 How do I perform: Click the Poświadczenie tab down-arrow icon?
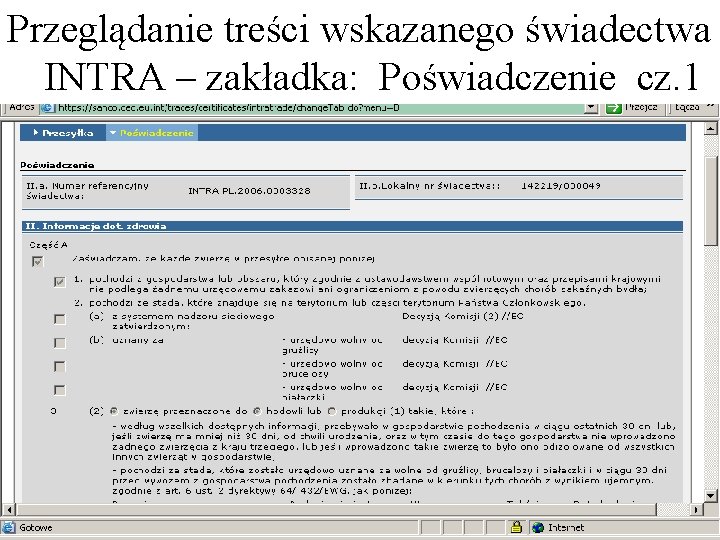113,133
